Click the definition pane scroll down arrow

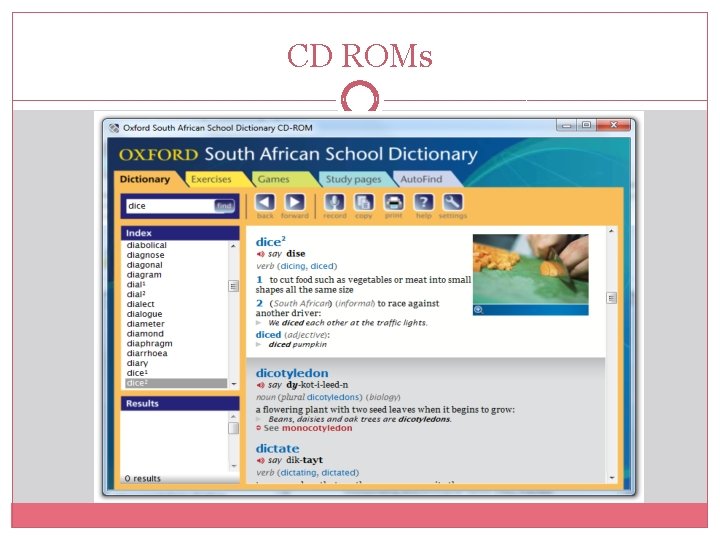[x=611, y=478]
